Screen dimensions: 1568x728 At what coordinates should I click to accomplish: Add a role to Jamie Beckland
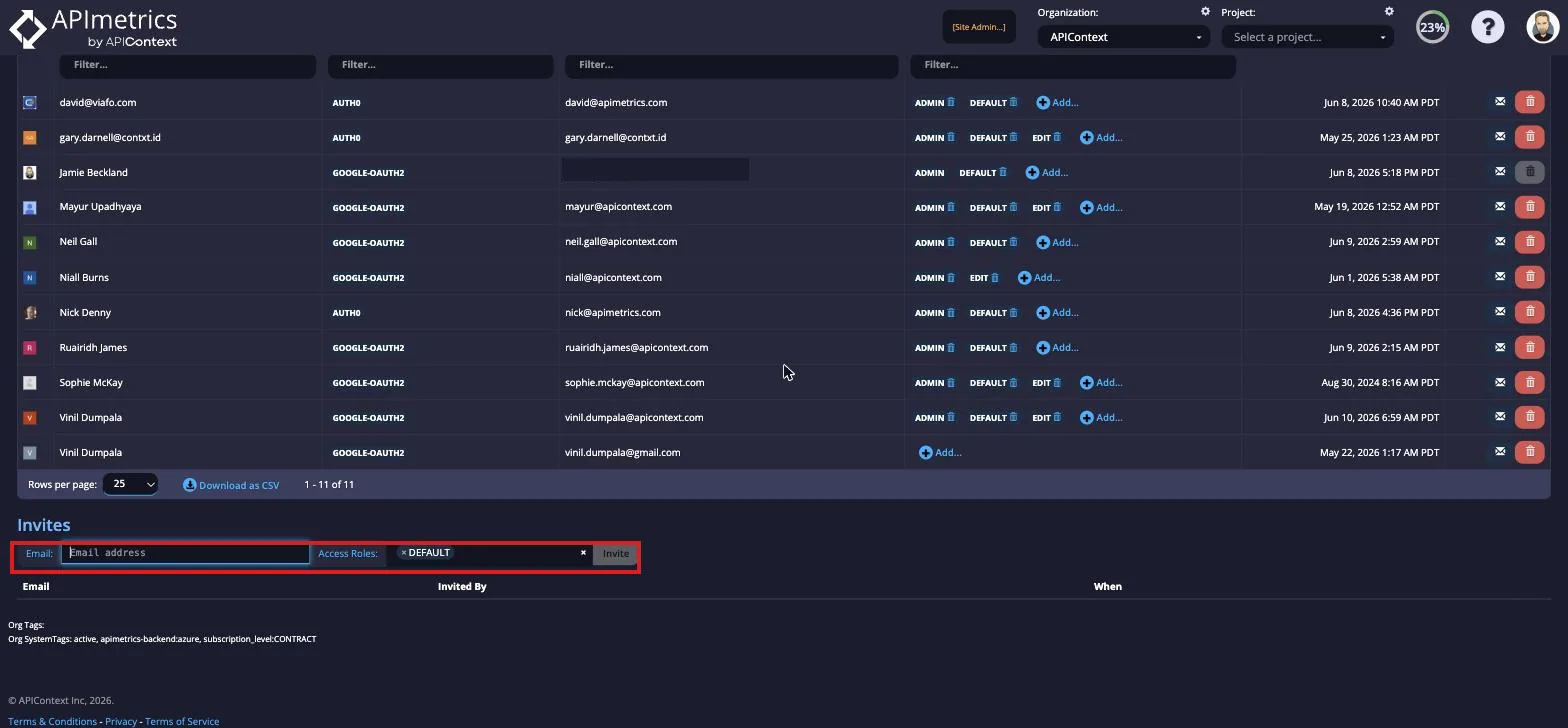(1047, 172)
